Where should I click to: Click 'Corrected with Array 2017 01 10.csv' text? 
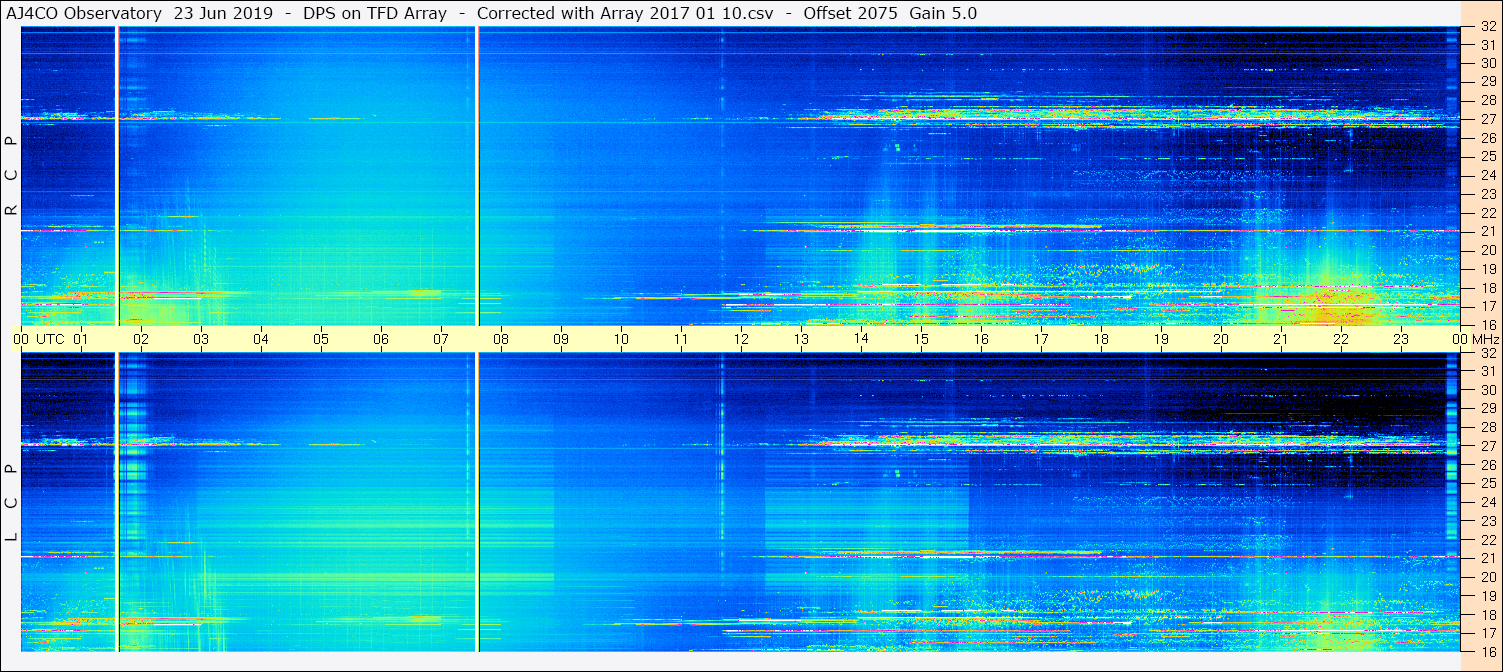click(x=625, y=13)
